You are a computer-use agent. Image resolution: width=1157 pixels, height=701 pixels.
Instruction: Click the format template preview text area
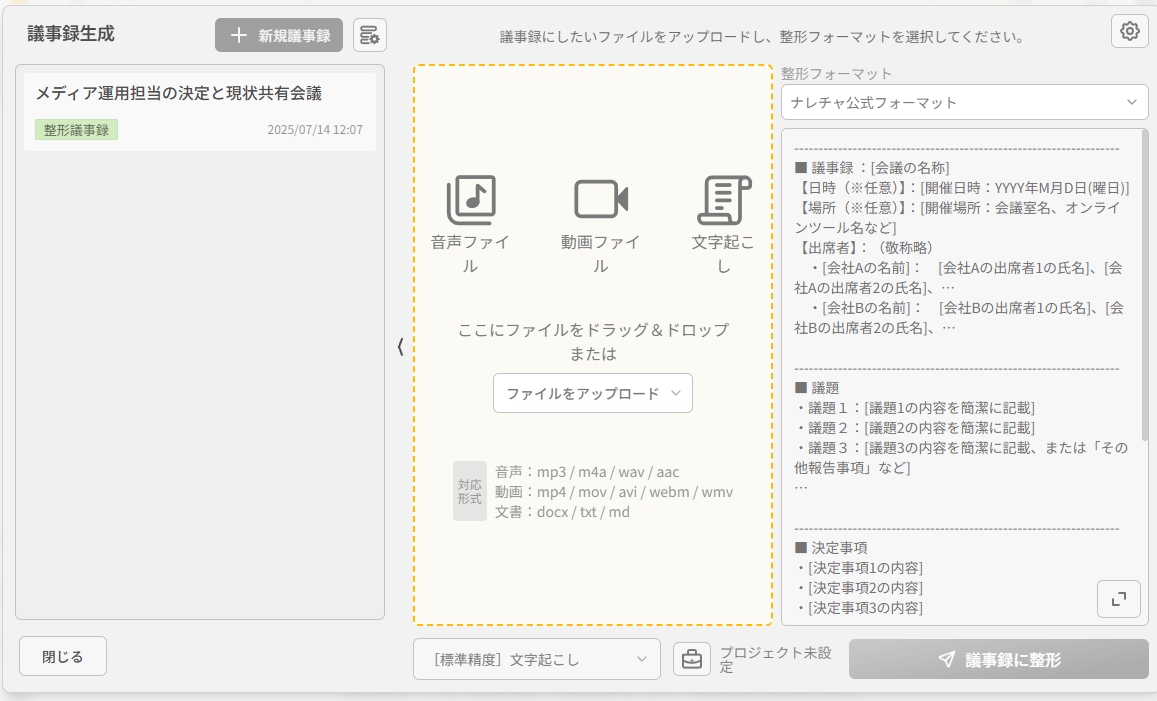tap(960, 400)
